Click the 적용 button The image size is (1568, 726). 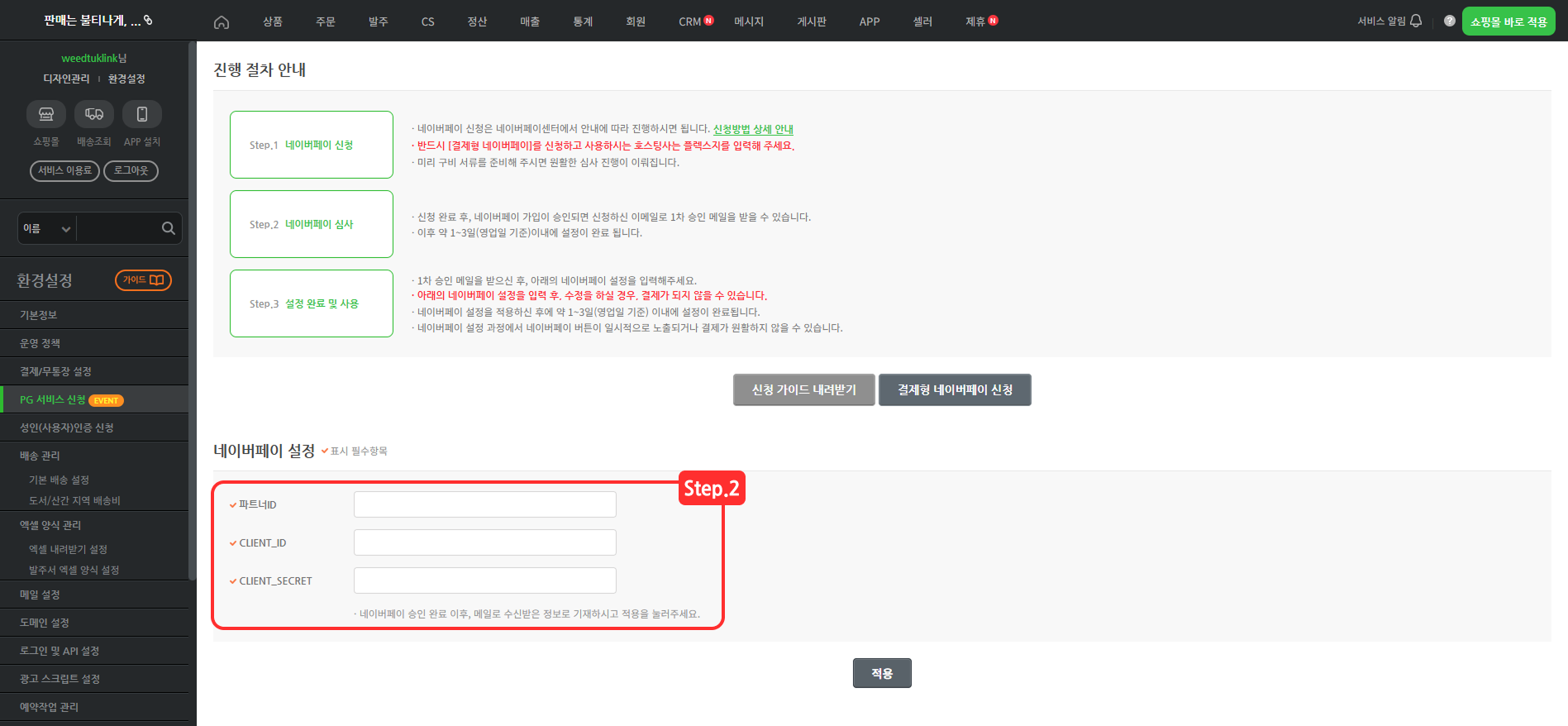[882, 673]
